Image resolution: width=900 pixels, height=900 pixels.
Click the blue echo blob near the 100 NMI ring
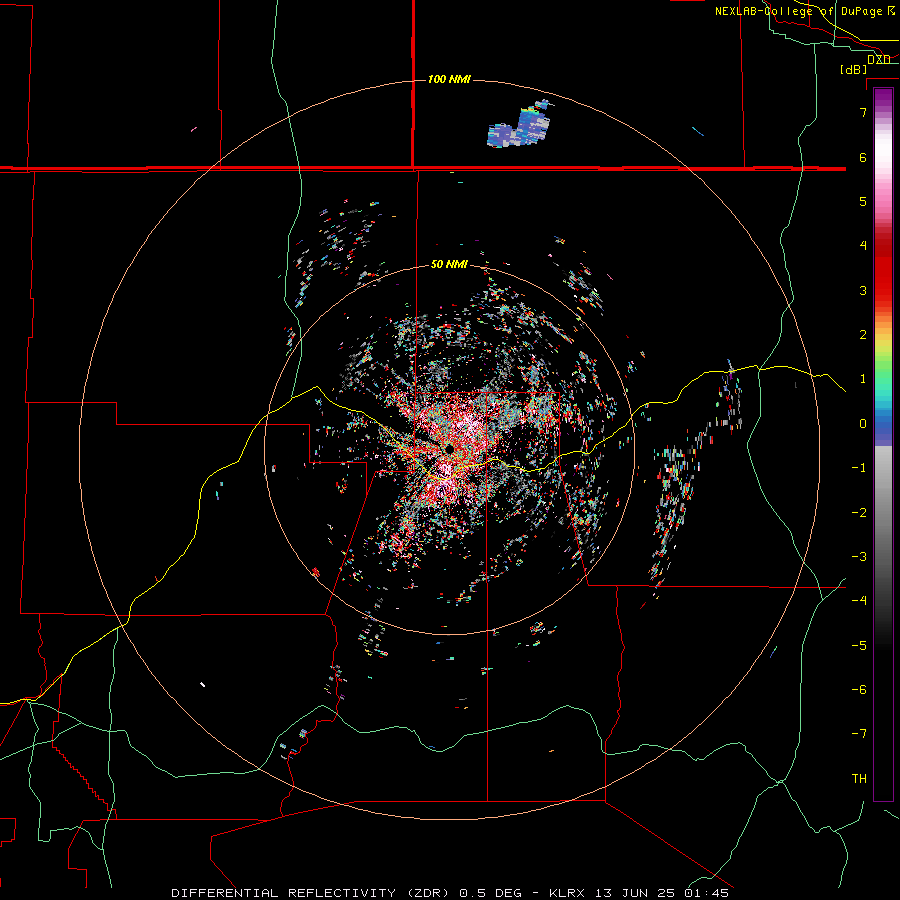(x=518, y=126)
